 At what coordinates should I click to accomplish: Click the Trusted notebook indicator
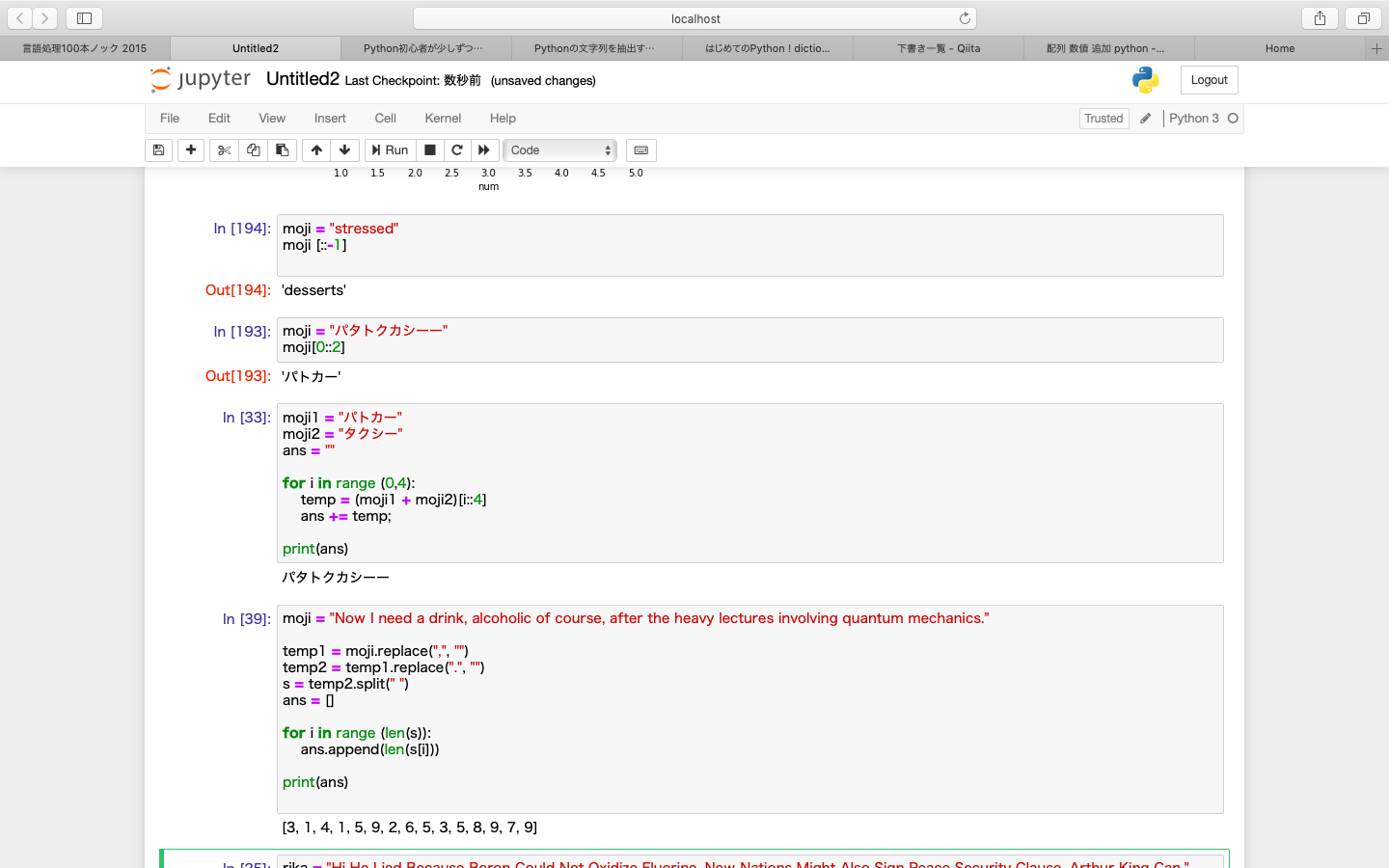click(x=1103, y=119)
